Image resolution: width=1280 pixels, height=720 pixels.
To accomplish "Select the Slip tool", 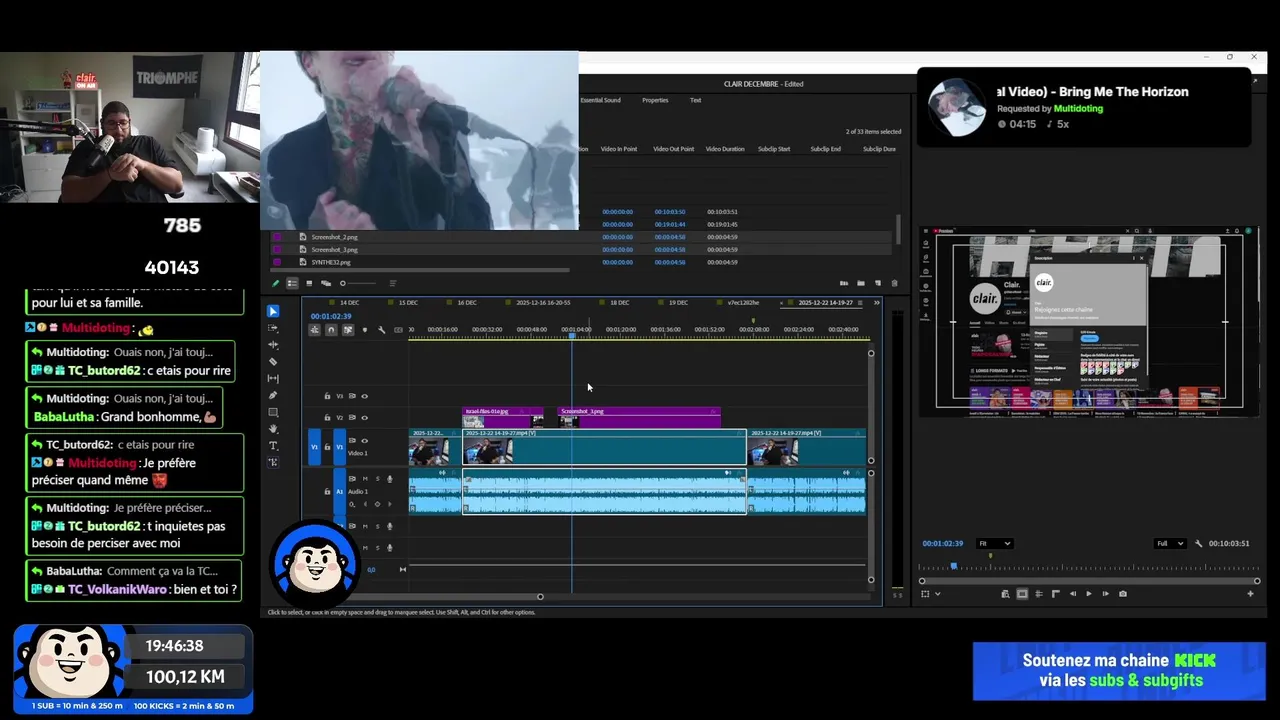I will click(x=273, y=379).
